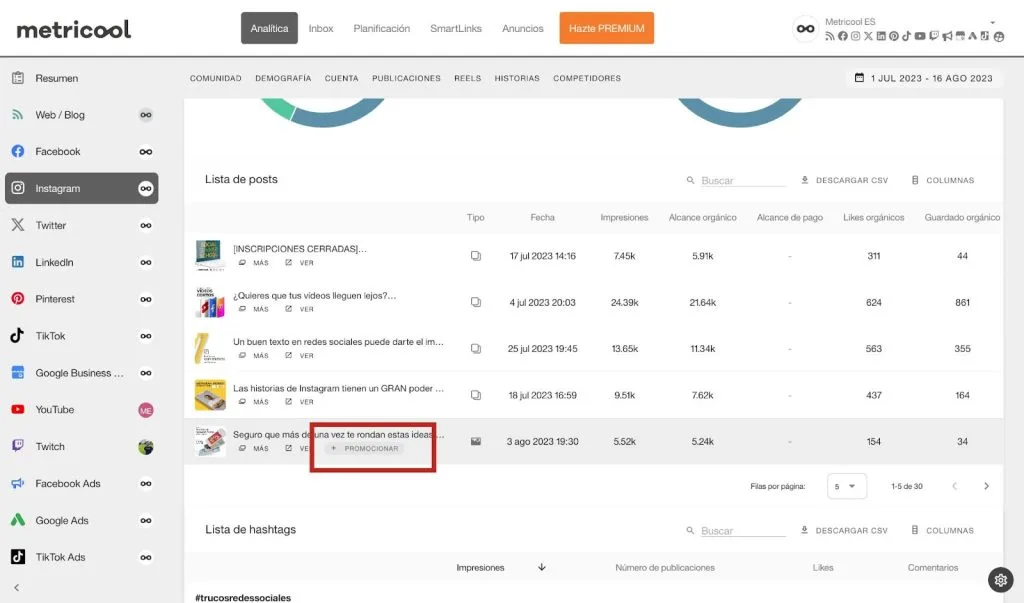This screenshot has width=1024, height=603.
Task: Open the date range picker
Action: [923, 78]
